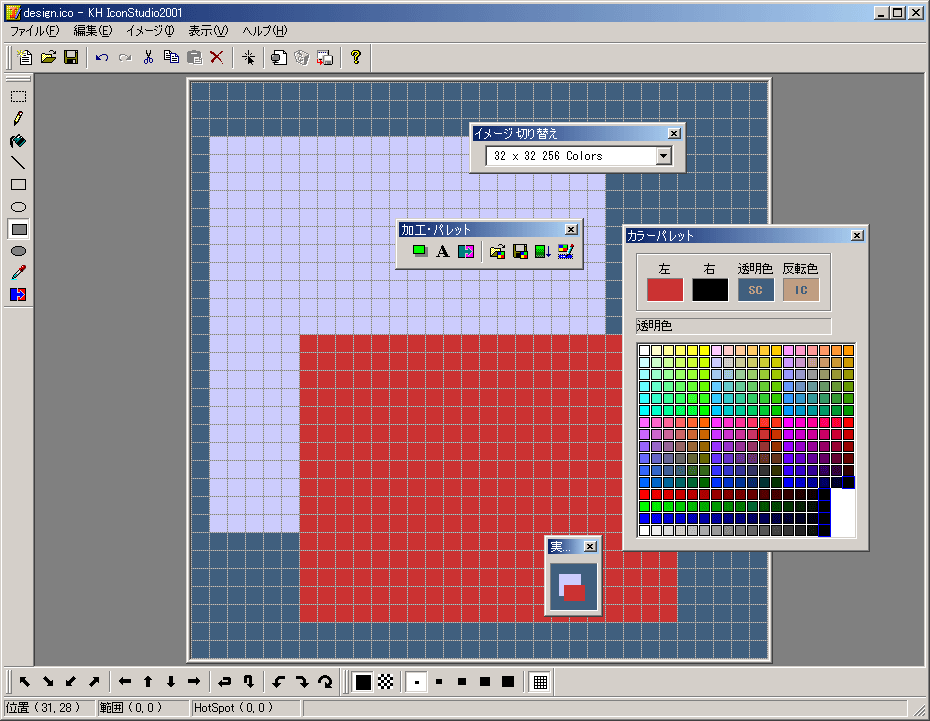Screen dimensions: 930x721
Task: Click the green gradient down-arrow icon
Action: (543, 251)
